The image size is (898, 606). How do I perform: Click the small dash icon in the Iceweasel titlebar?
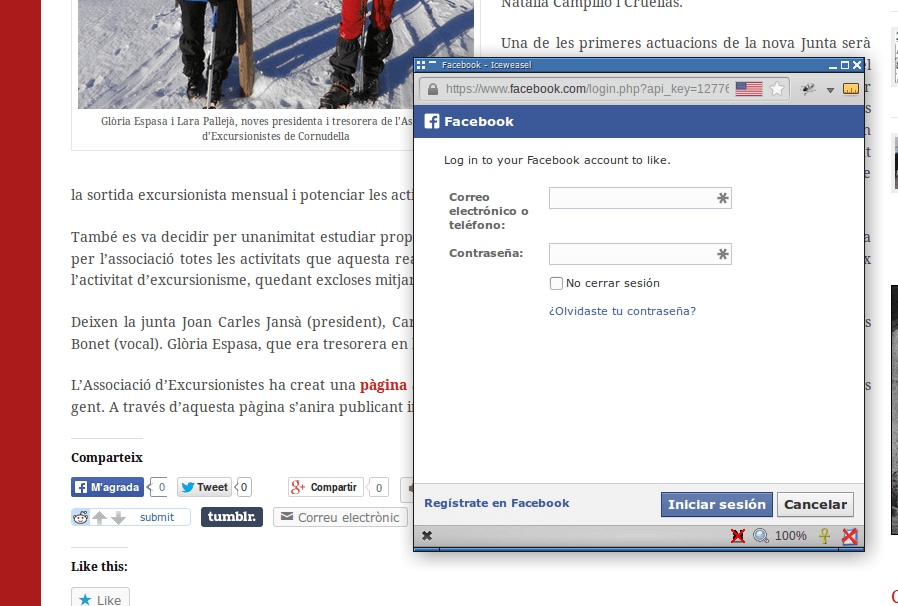click(x=432, y=62)
